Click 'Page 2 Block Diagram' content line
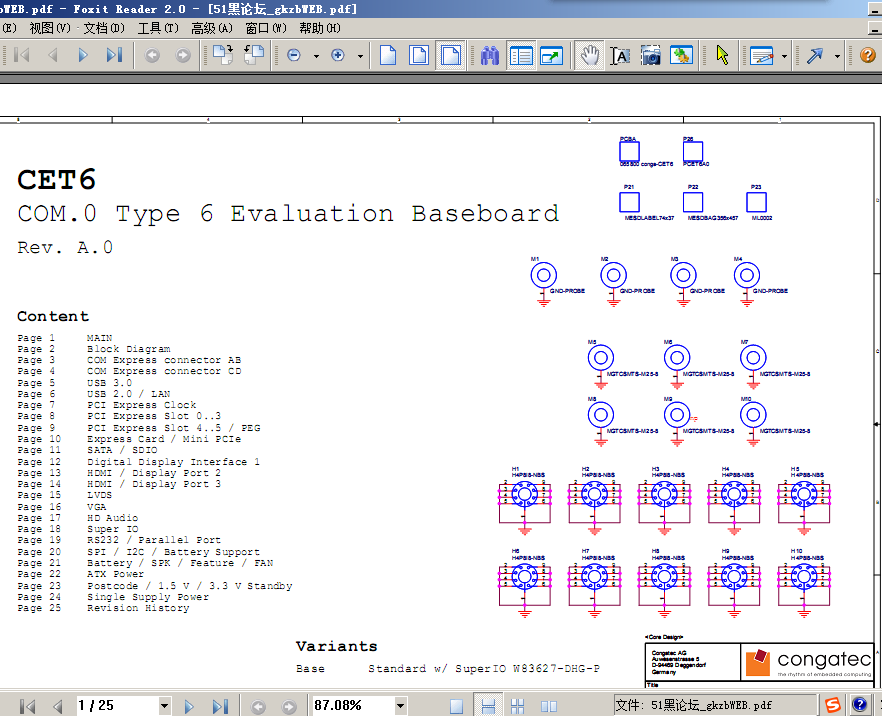Screen dimensions: 882x716 94,349
